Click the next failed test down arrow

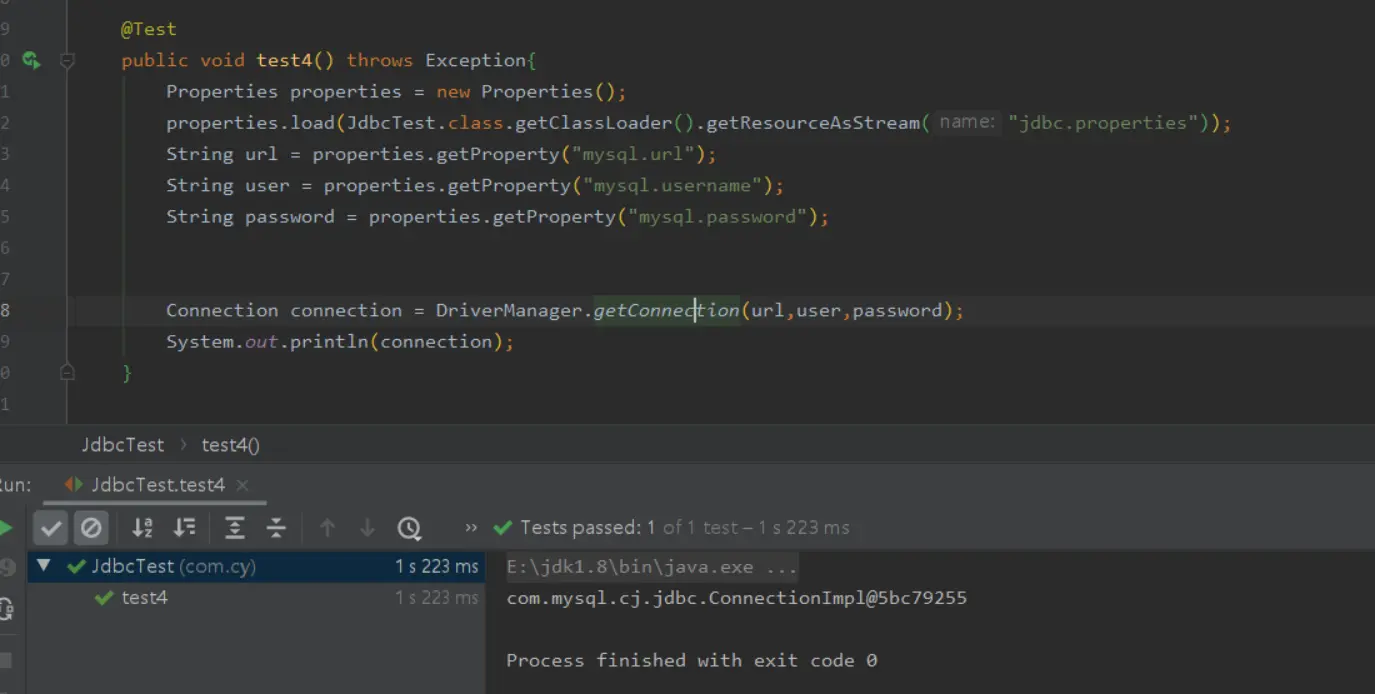(x=367, y=528)
